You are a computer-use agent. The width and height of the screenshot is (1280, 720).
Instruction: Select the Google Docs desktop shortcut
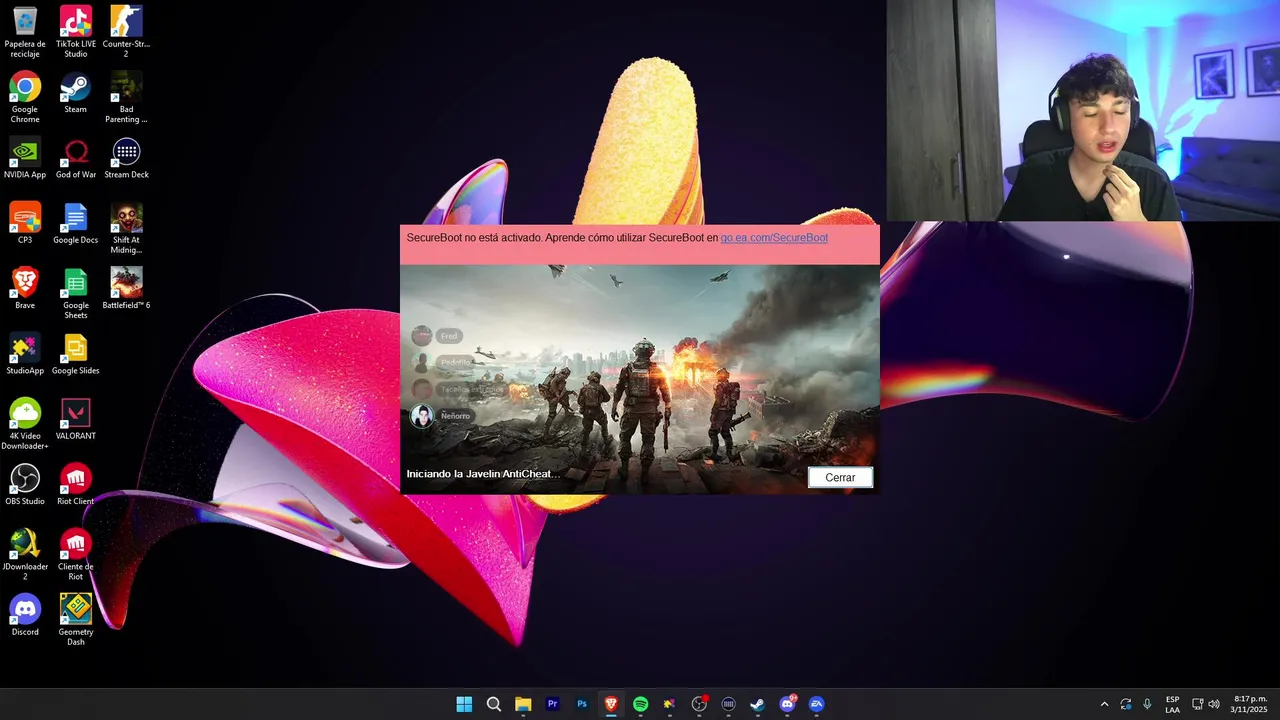[76, 223]
